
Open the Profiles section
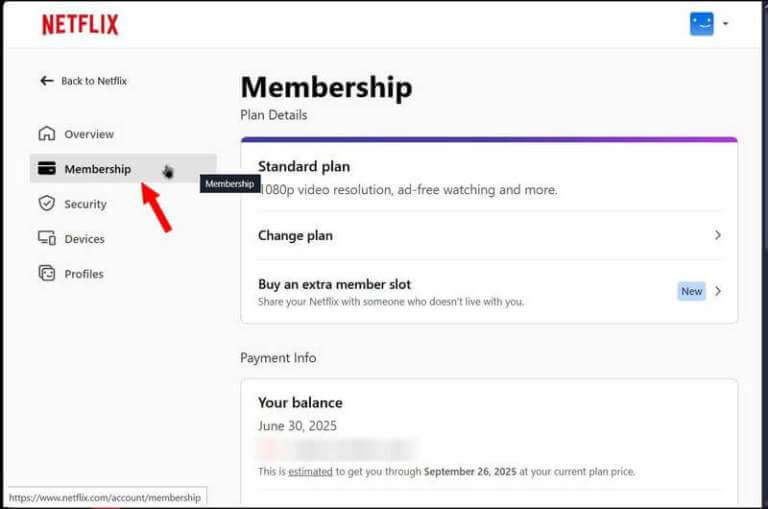[x=84, y=274]
